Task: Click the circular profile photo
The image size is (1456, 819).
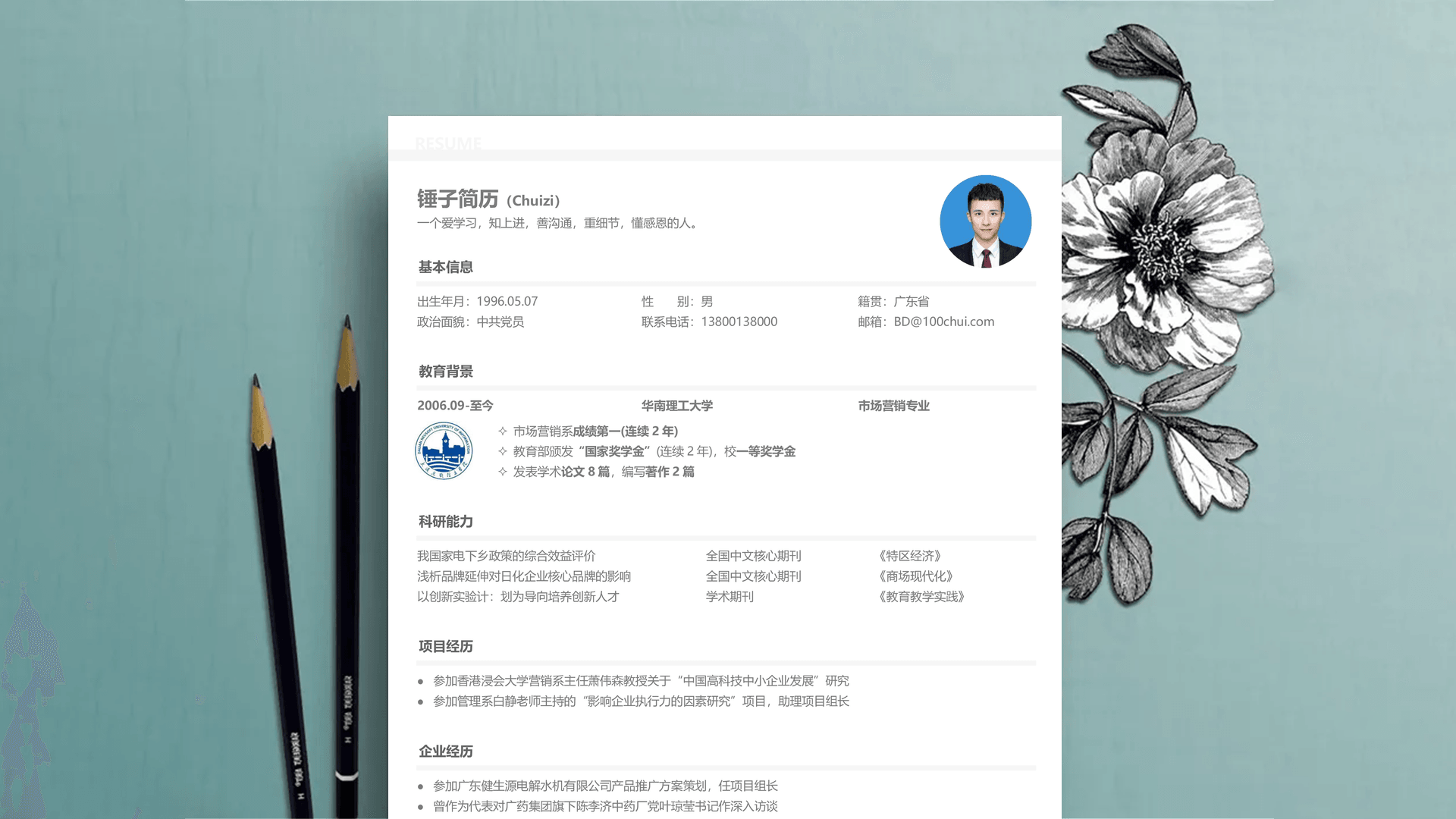Action: pos(985,221)
